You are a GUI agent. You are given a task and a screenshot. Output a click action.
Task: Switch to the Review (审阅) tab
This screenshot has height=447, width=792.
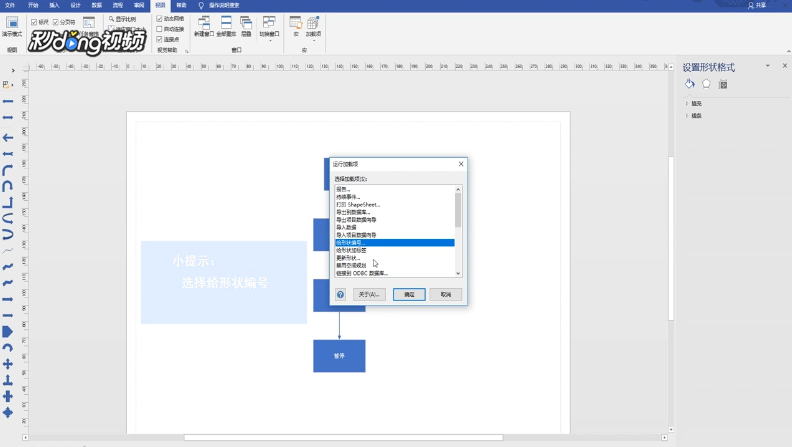(139, 5)
